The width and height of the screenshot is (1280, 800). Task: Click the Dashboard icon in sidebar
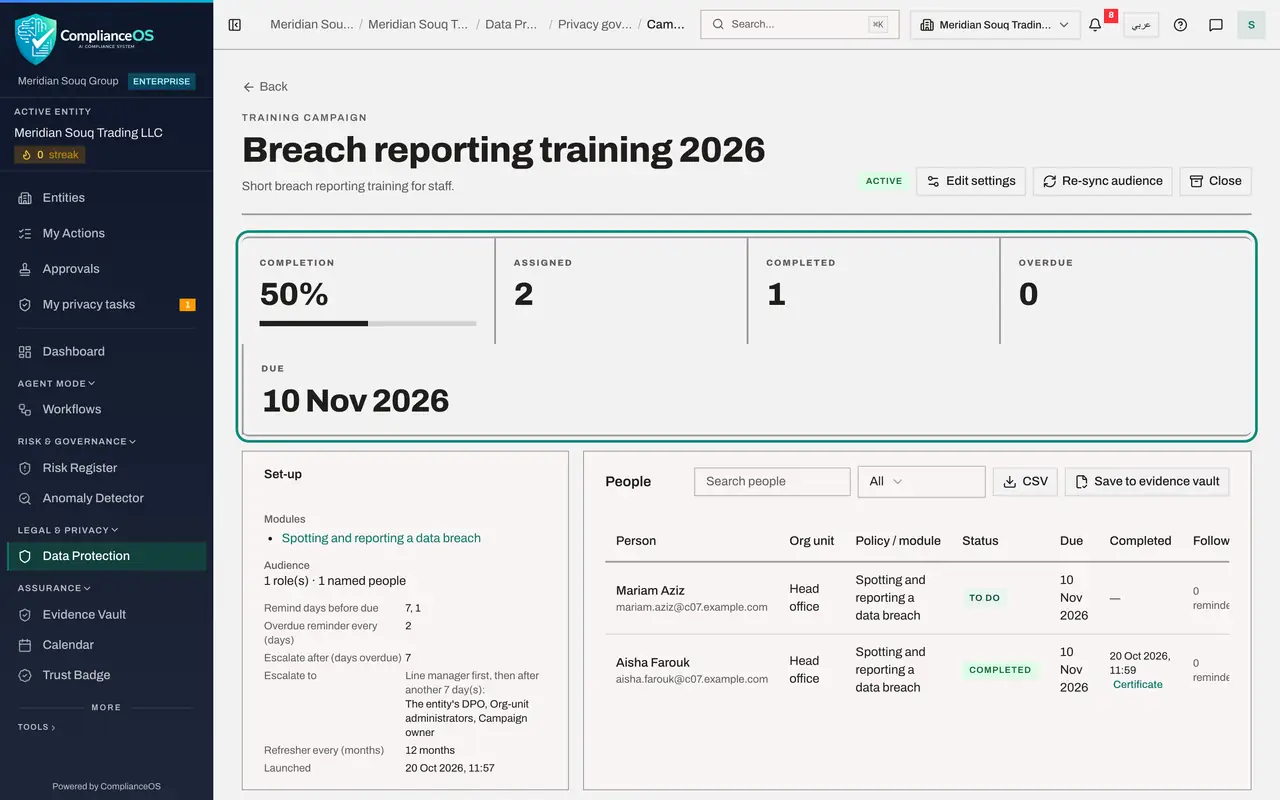[x=25, y=352]
